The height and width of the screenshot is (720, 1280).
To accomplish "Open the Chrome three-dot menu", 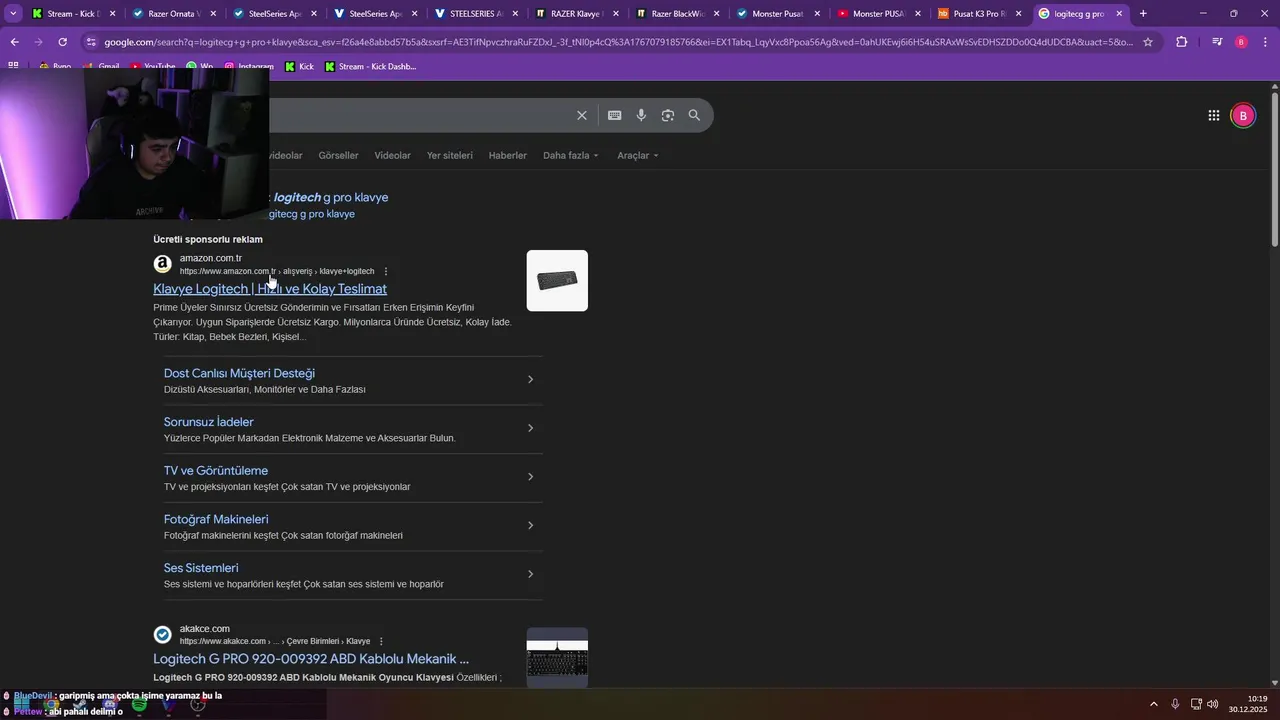I will 1266,42.
